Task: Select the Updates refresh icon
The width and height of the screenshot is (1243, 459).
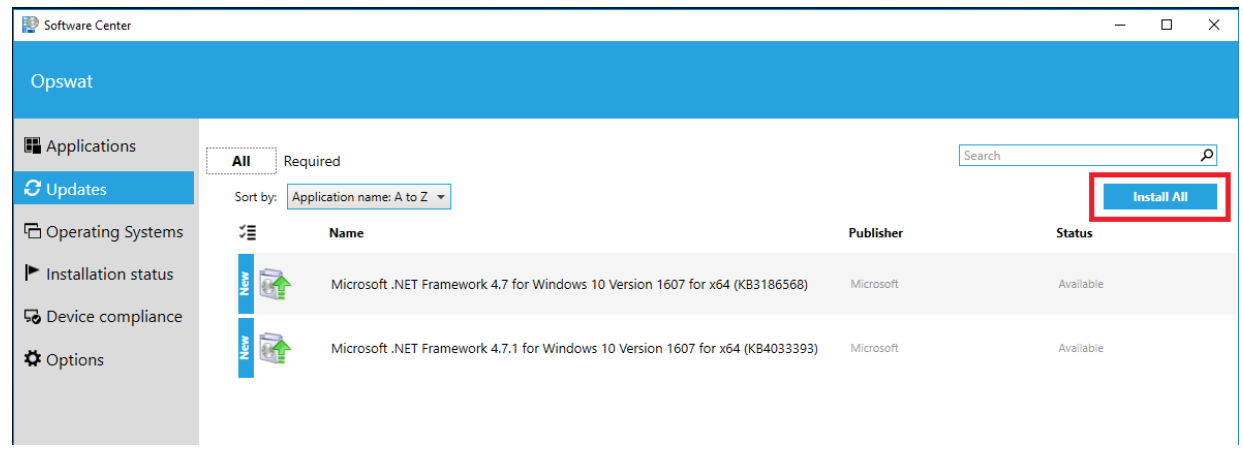Action: tap(33, 189)
